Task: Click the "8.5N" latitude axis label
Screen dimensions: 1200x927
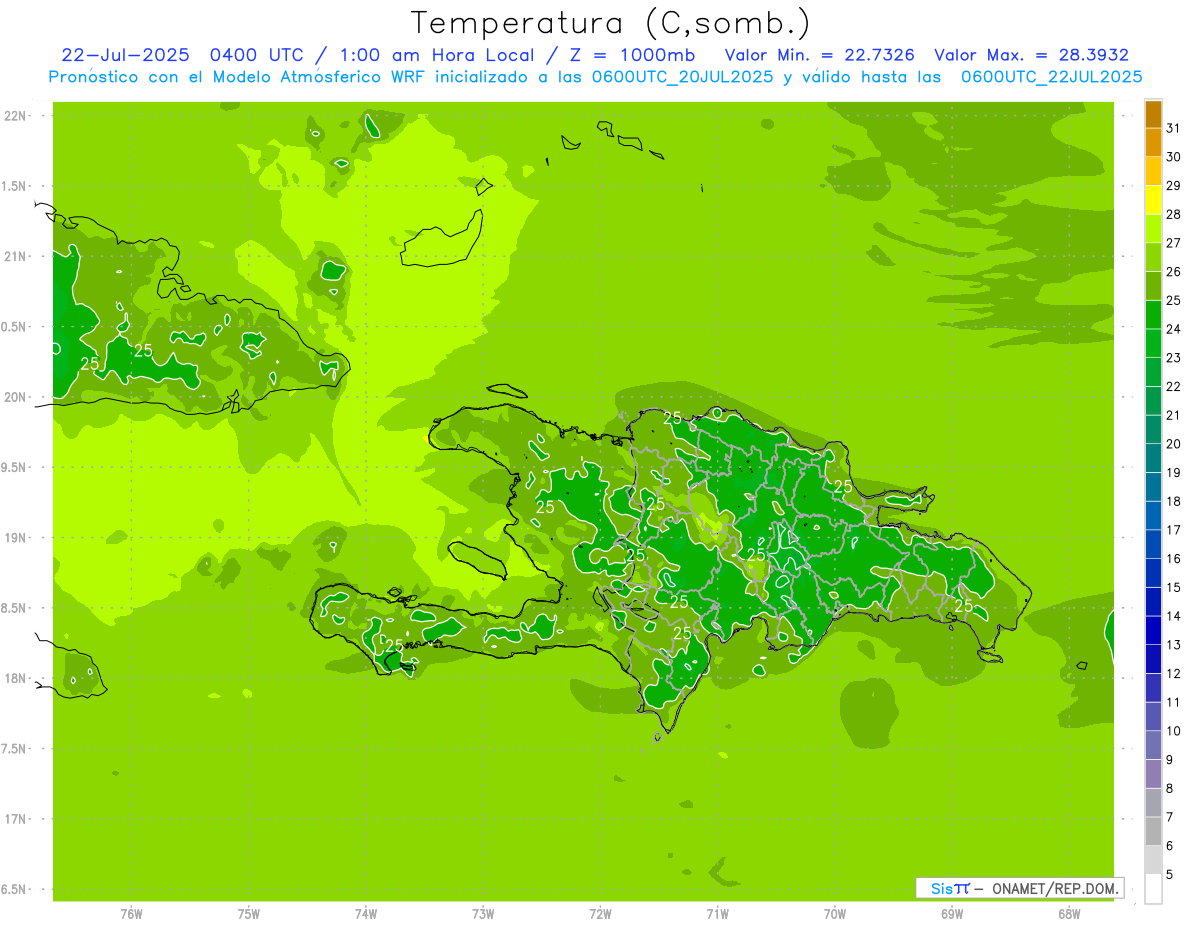Action: coord(14,608)
